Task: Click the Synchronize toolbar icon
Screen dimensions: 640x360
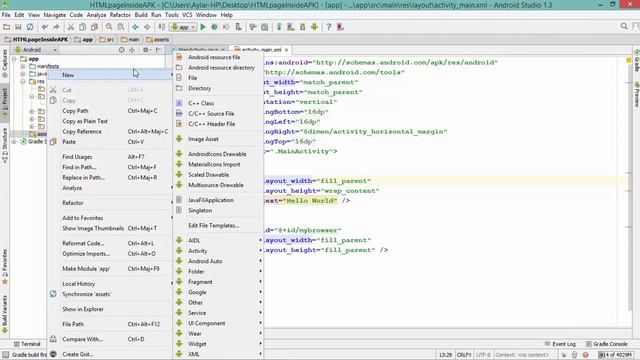Action: 30,27
